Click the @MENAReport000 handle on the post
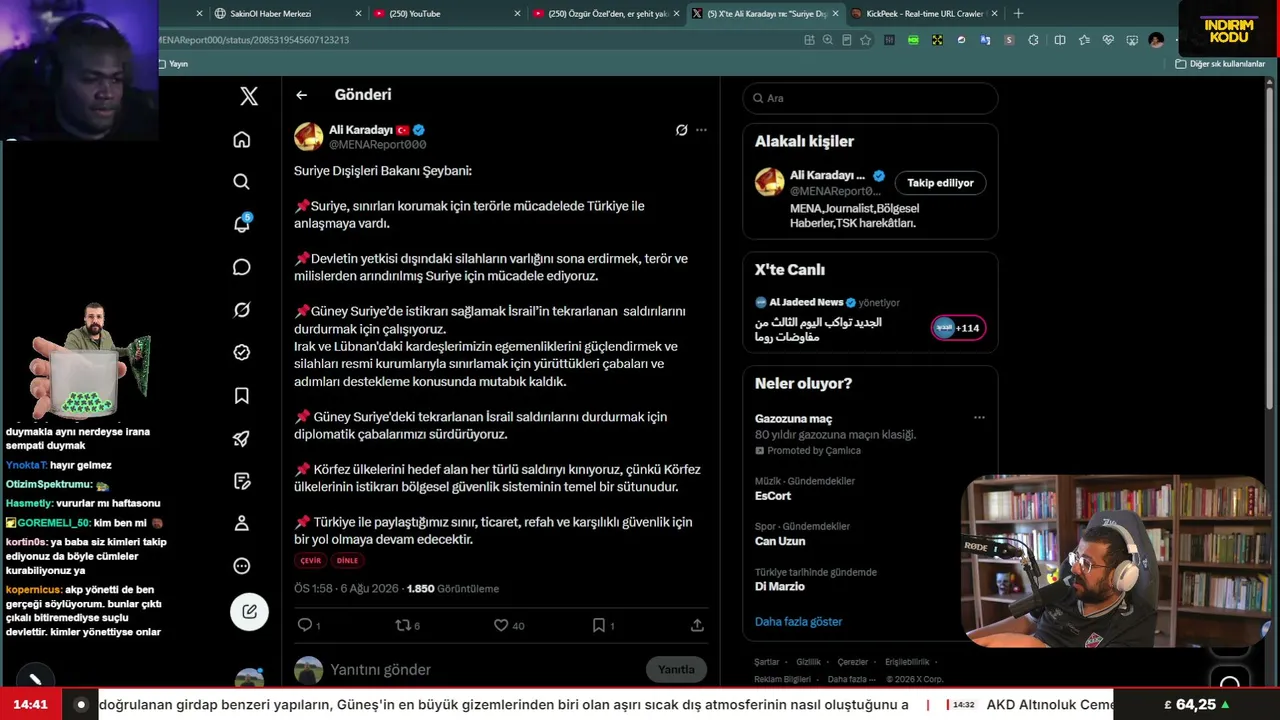 (378, 145)
